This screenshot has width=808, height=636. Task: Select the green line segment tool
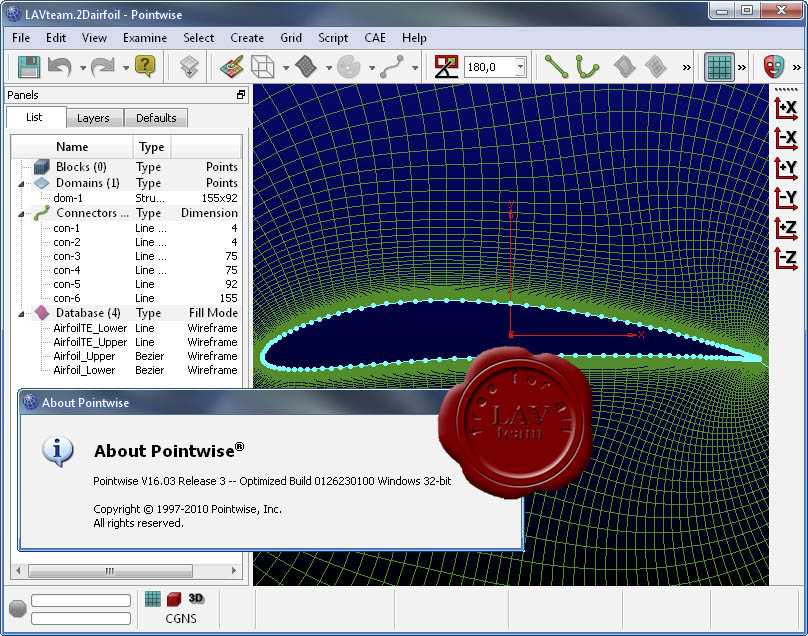[557, 67]
